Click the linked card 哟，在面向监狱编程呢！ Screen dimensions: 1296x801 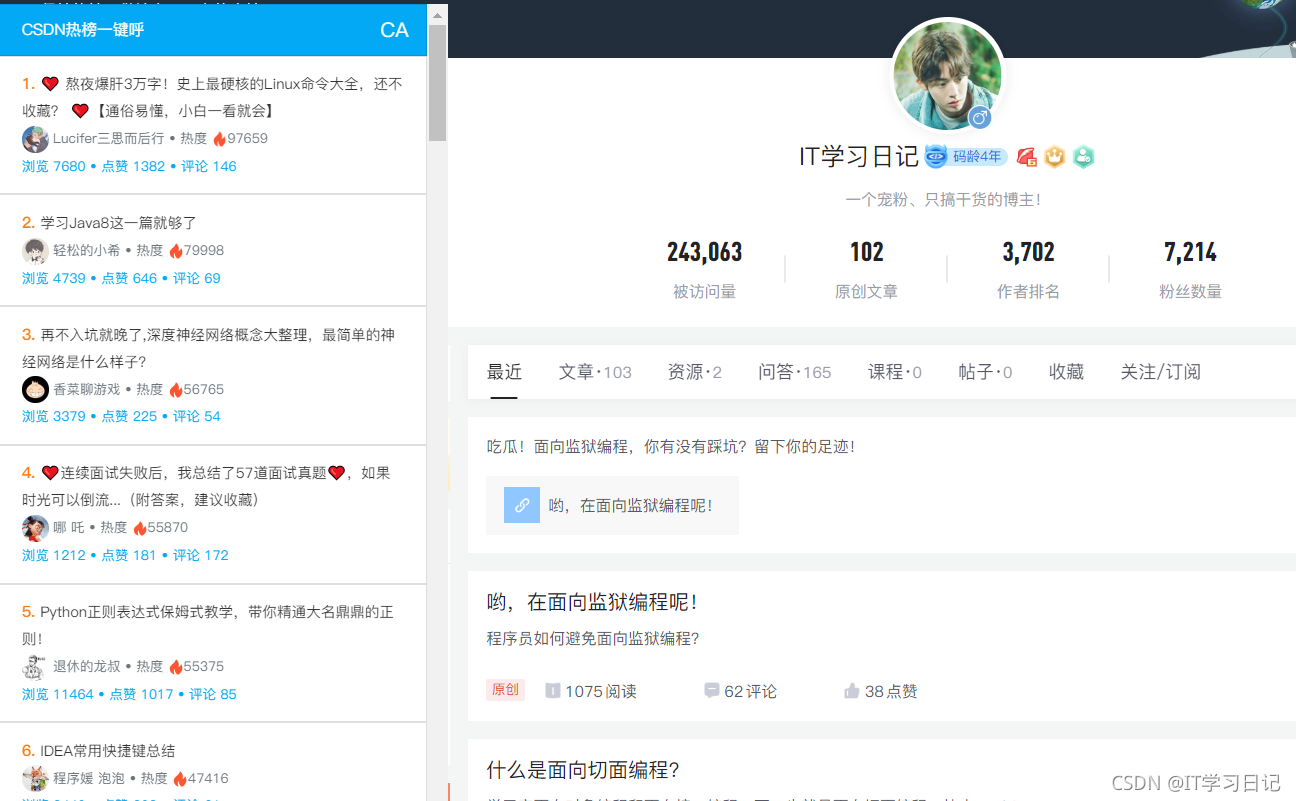click(612, 505)
